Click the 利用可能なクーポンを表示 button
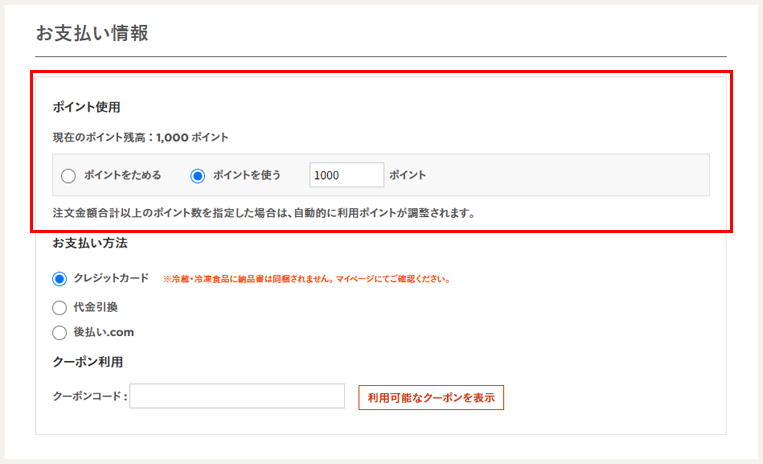763x464 pixels. click(431, 398)
